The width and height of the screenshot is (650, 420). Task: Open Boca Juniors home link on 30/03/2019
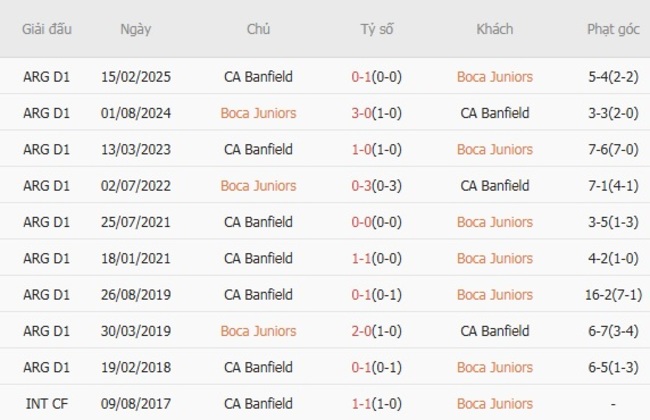point(258,331)
